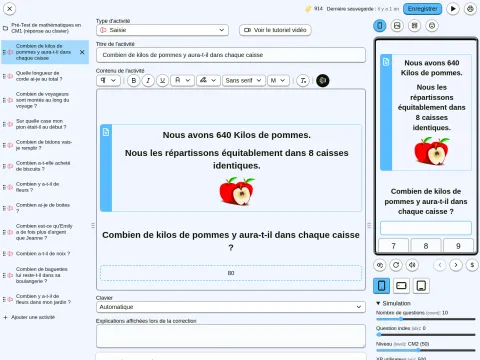
Task: Tap key 8 in the preview keypad
Action: tap(426, 246)
